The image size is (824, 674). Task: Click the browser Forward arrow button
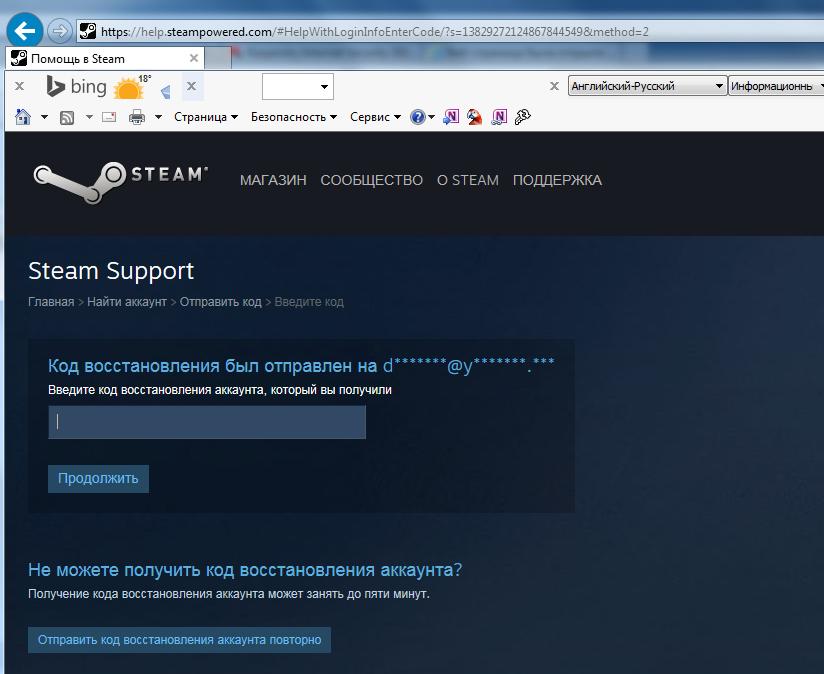click(59, 32)
